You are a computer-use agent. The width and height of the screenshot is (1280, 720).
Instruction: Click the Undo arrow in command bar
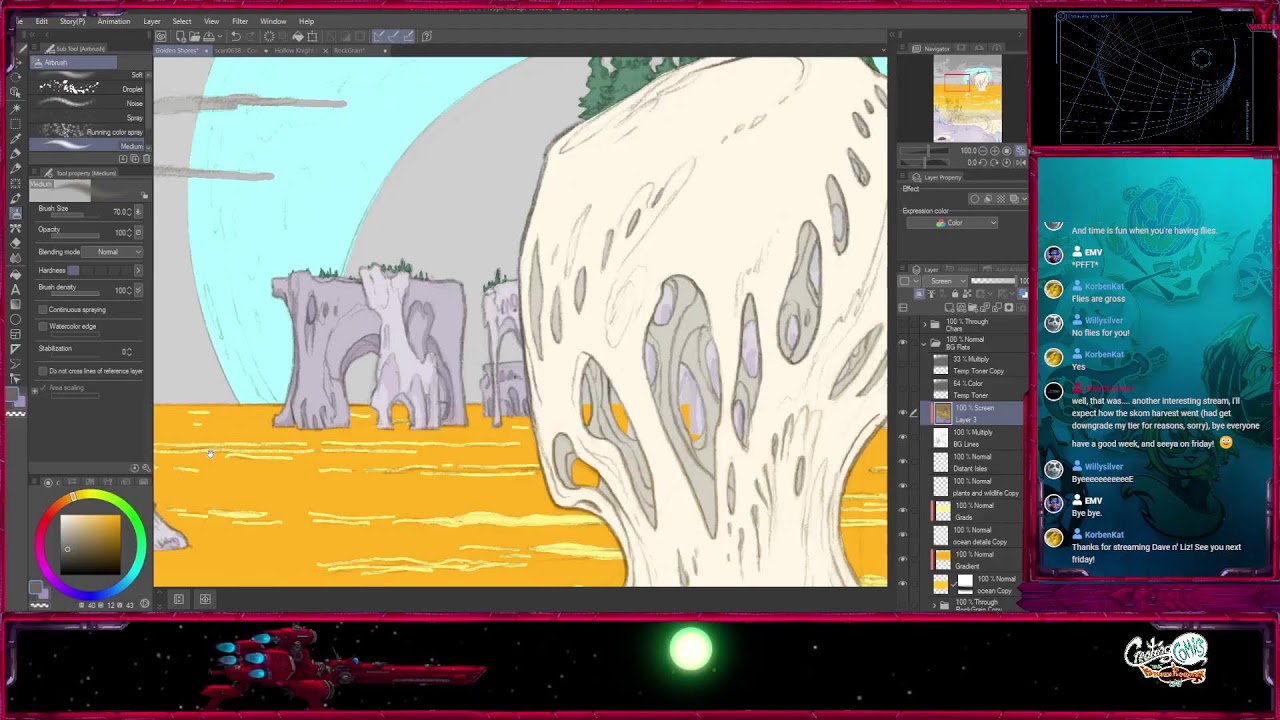pos(236,36)
